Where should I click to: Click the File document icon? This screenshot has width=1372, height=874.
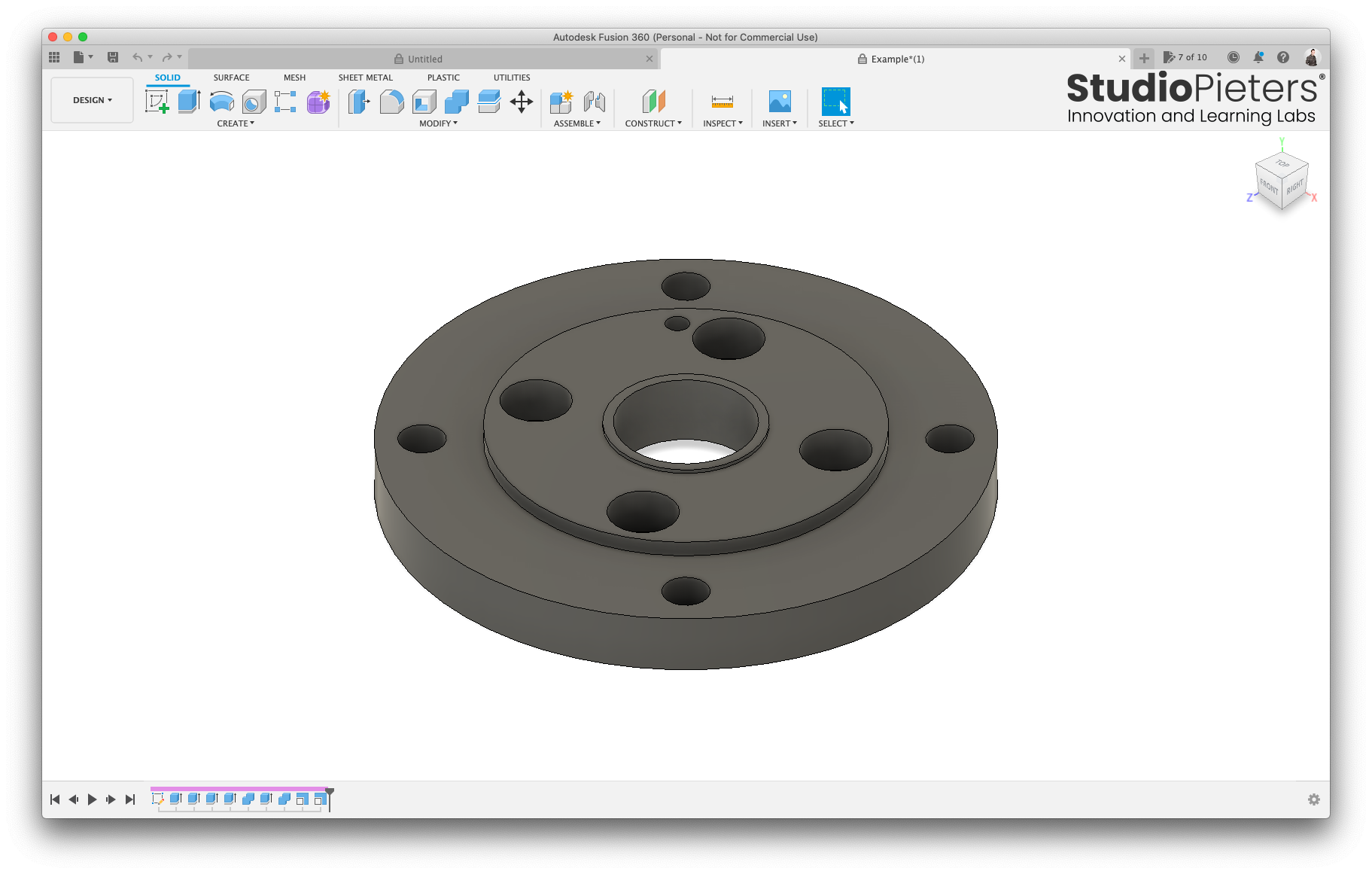point(78,57)
